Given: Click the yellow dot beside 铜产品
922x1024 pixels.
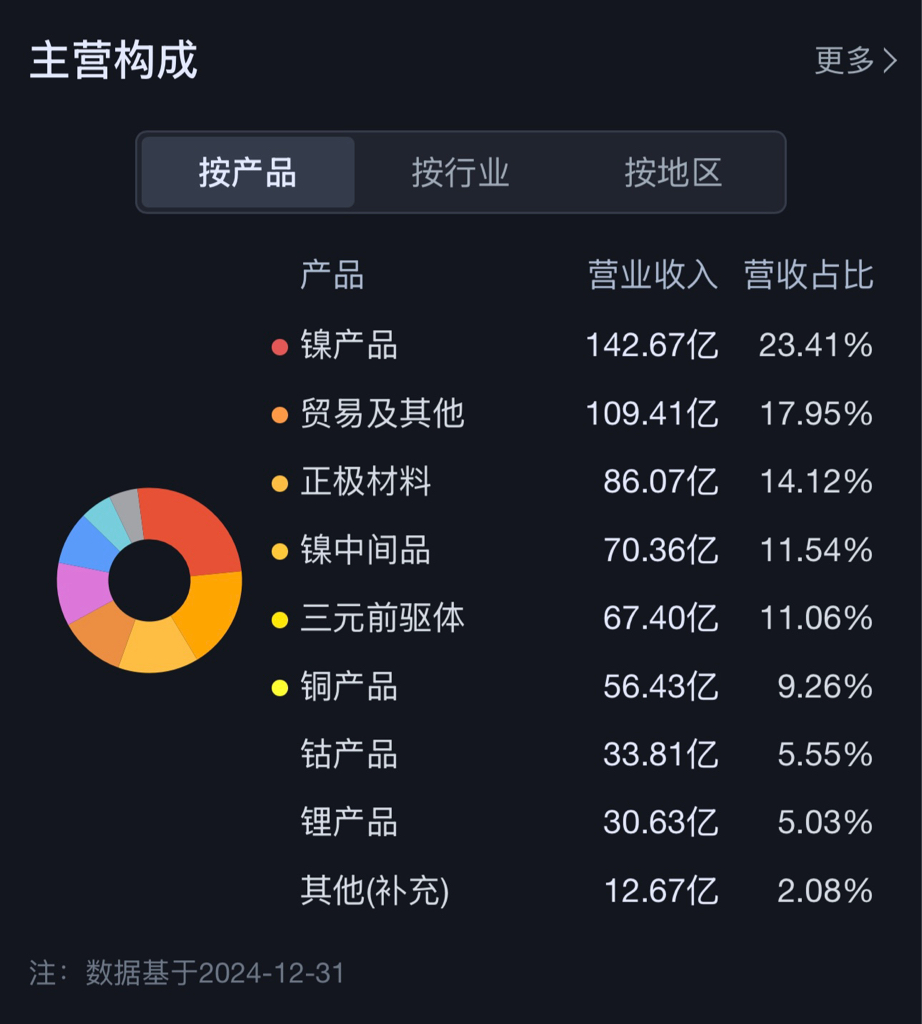Looking at the screenshot, I should (279, 688).
